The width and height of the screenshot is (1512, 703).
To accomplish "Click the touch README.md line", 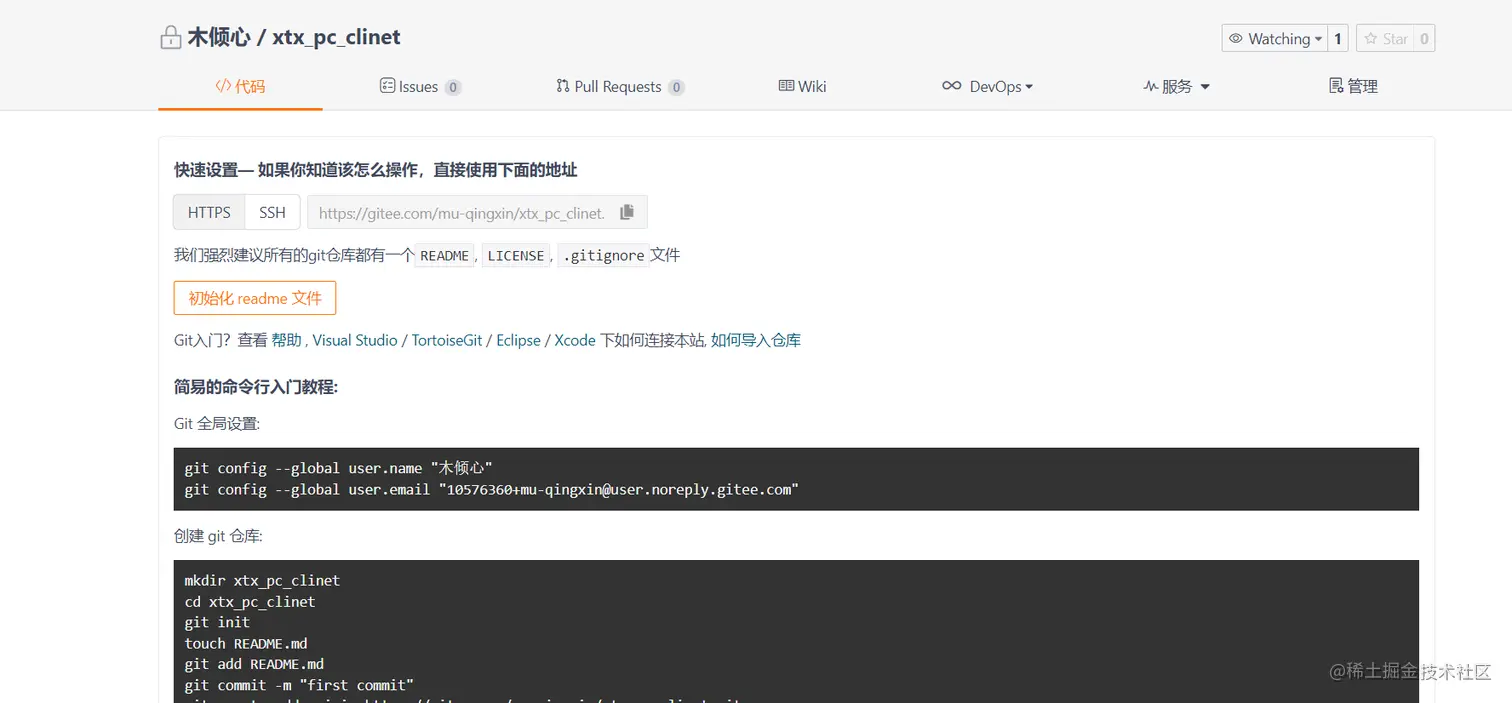I will 246,643.
